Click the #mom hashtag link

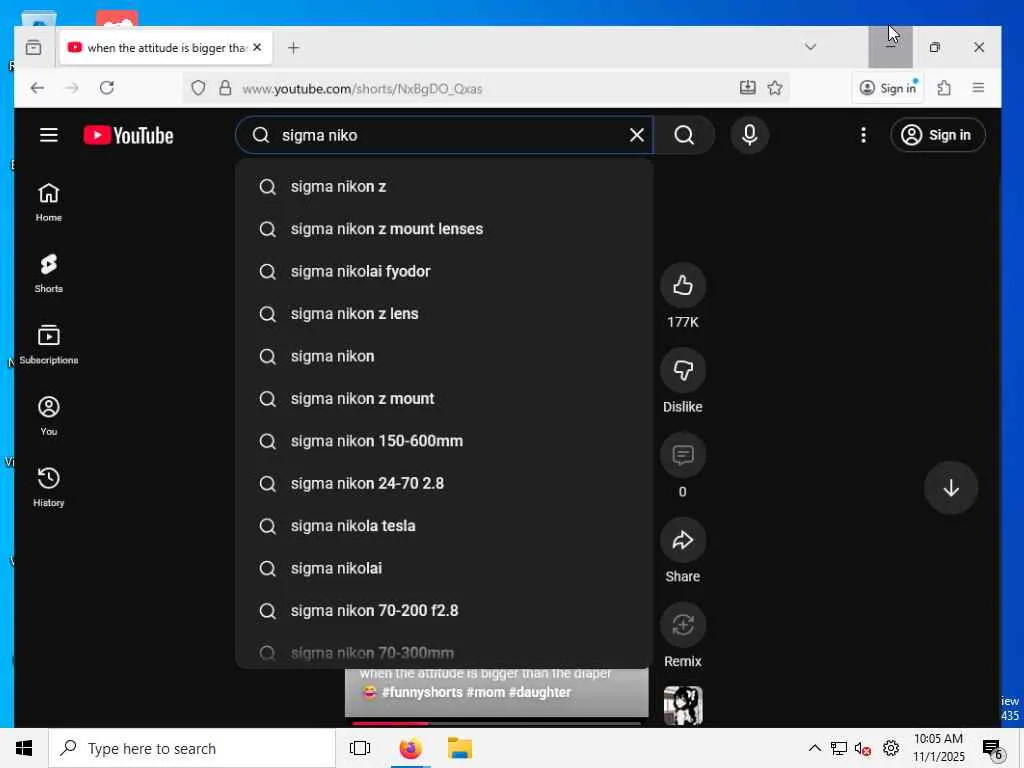coord(485,692)
